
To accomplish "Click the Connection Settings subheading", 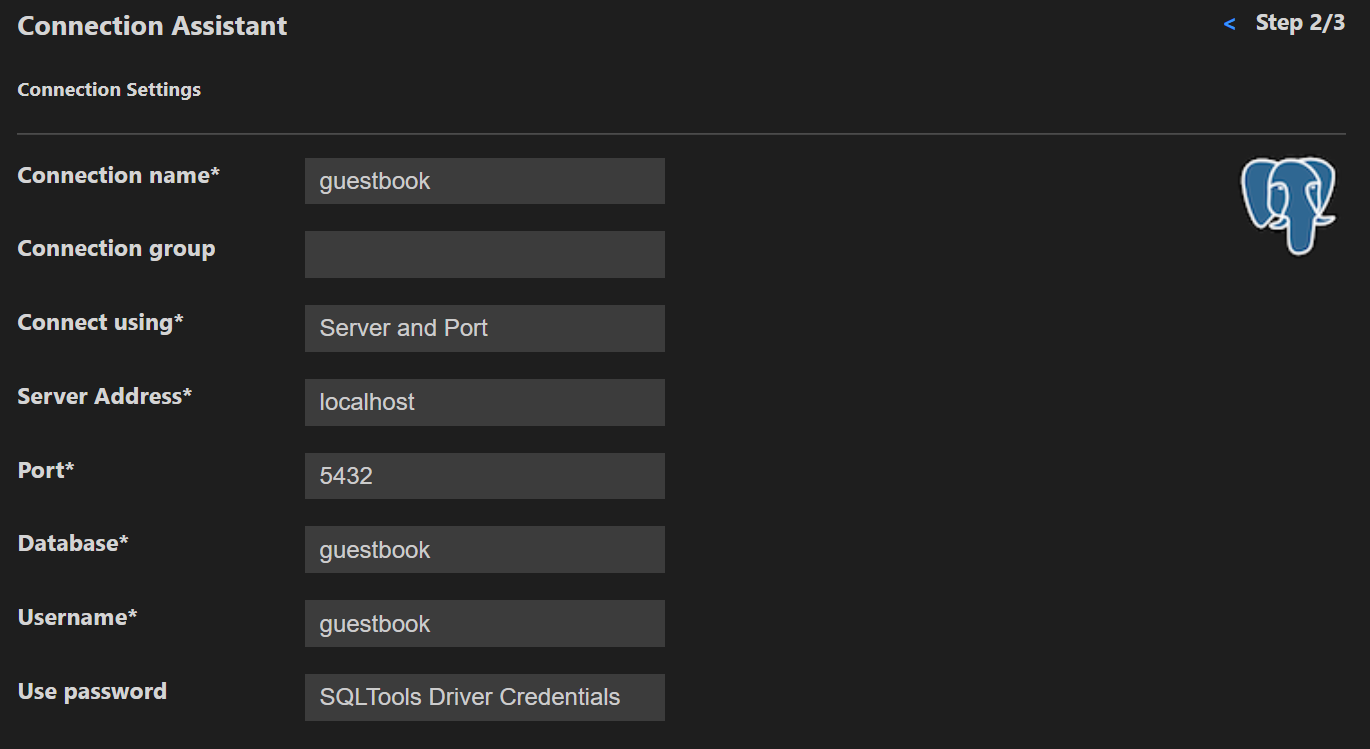I will pyautogui.click(x=109, y=90).
